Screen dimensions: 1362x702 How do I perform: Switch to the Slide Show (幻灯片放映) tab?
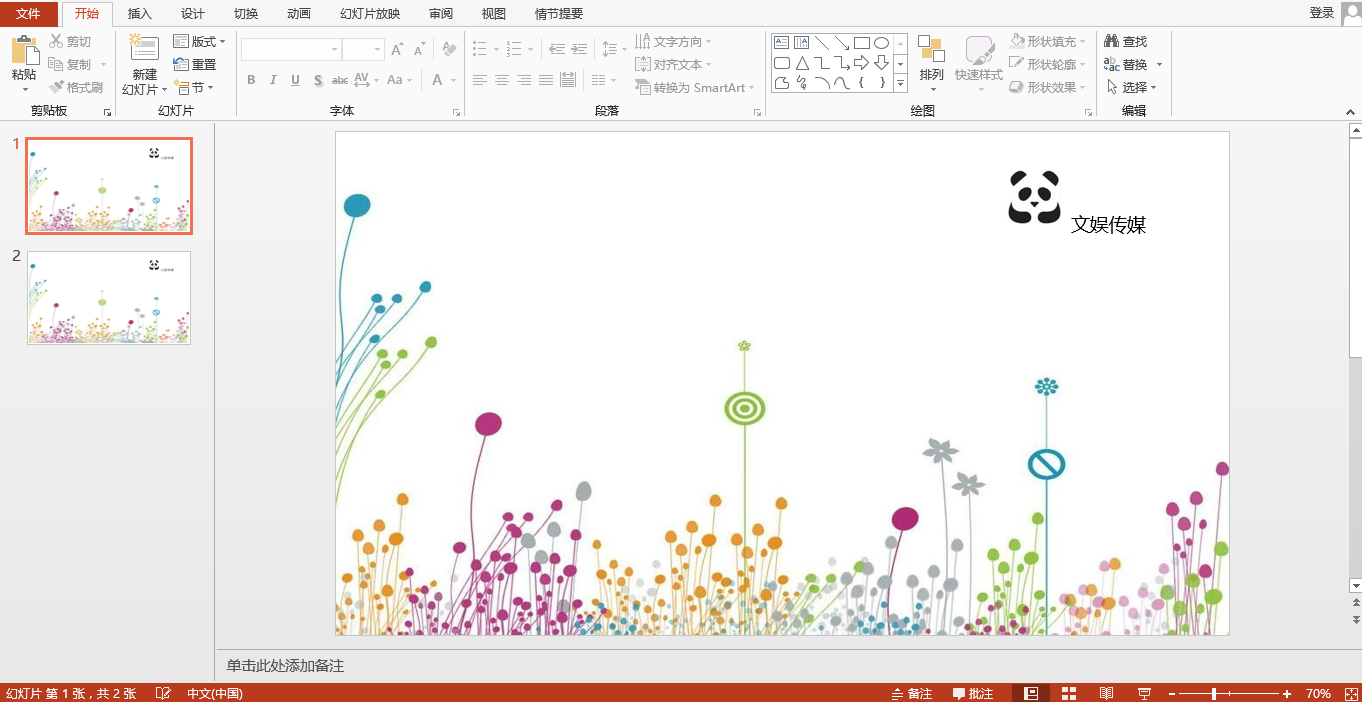point(370,14)
